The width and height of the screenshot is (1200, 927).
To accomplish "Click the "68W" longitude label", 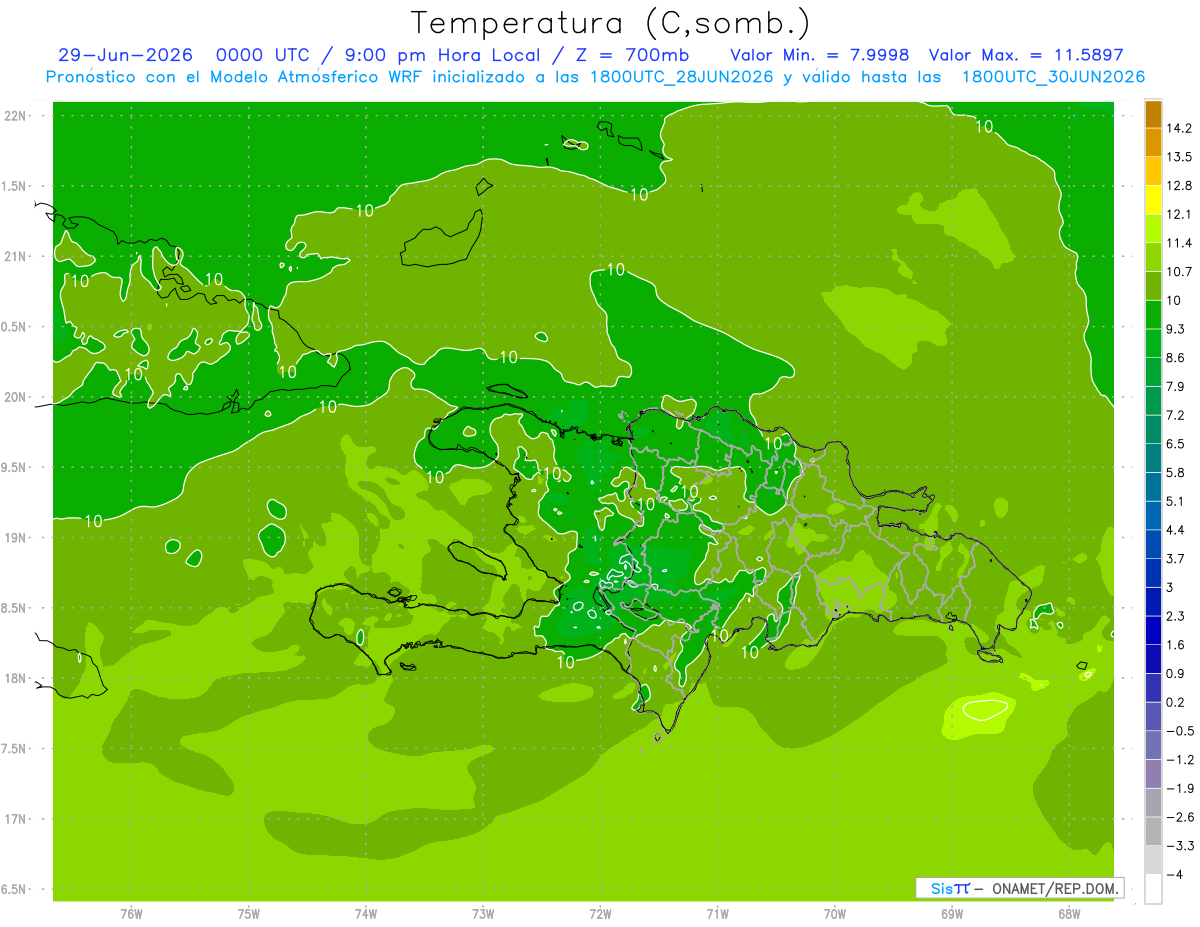I will [x=1068, y=914].
